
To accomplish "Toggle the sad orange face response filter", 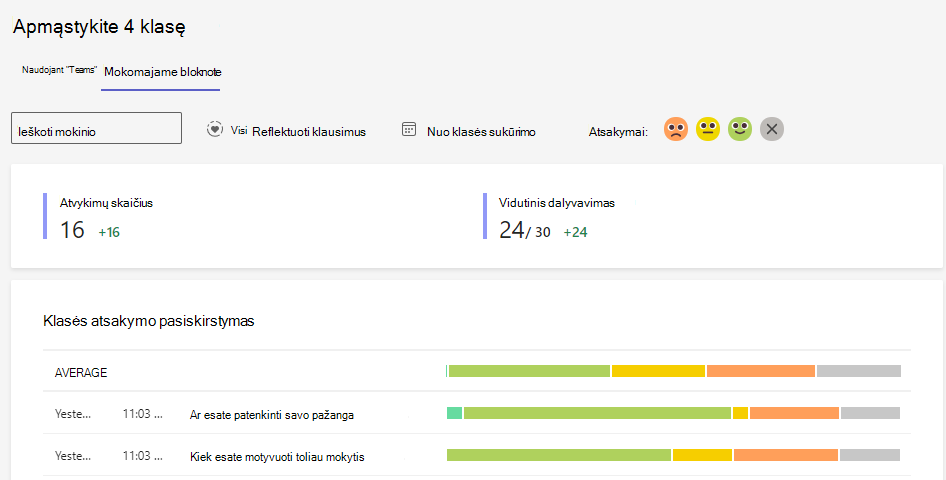I will pyautogui.click(x=676, y=129).
